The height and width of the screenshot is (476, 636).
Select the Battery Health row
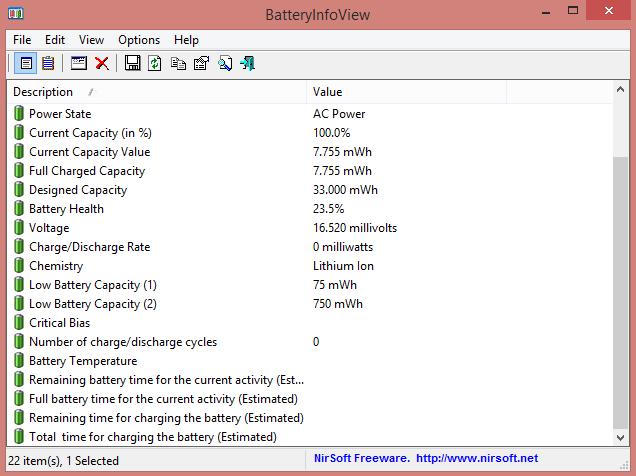coord(309,208)
